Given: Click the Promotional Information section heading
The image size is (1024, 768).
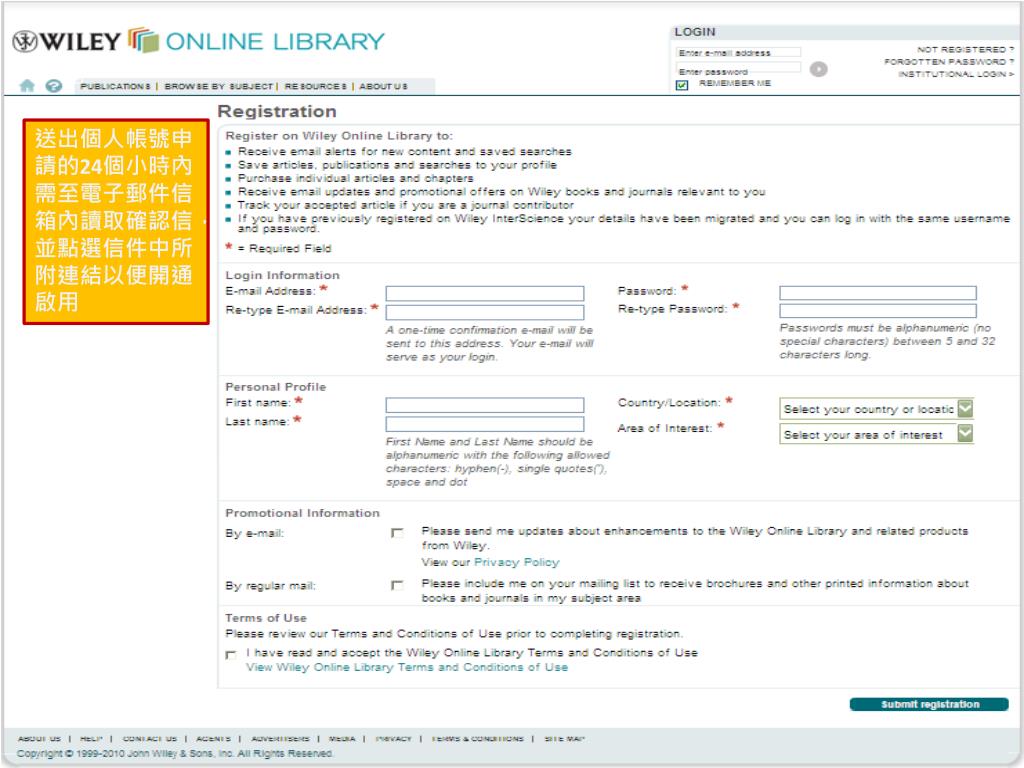Looking at the screenshot, I should [302, 513].
